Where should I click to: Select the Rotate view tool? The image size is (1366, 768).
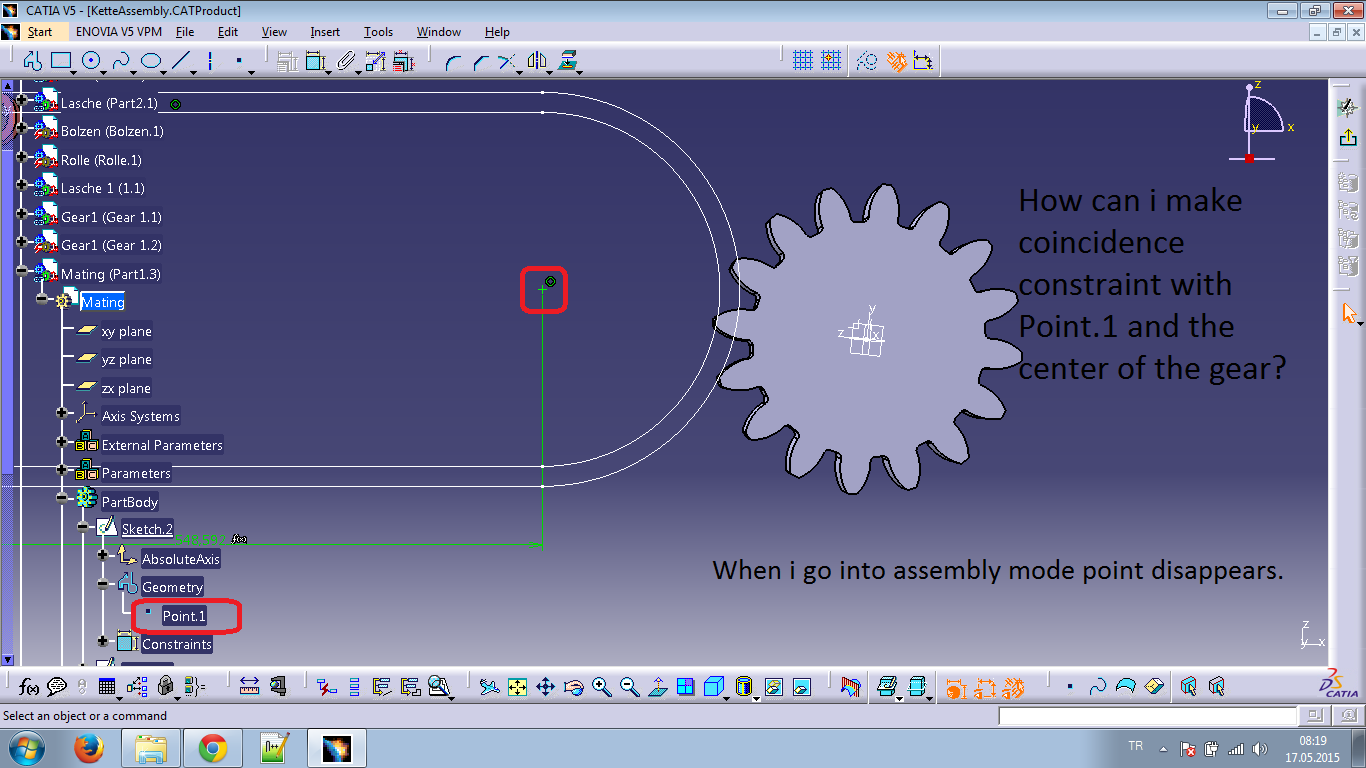[574, 687]
